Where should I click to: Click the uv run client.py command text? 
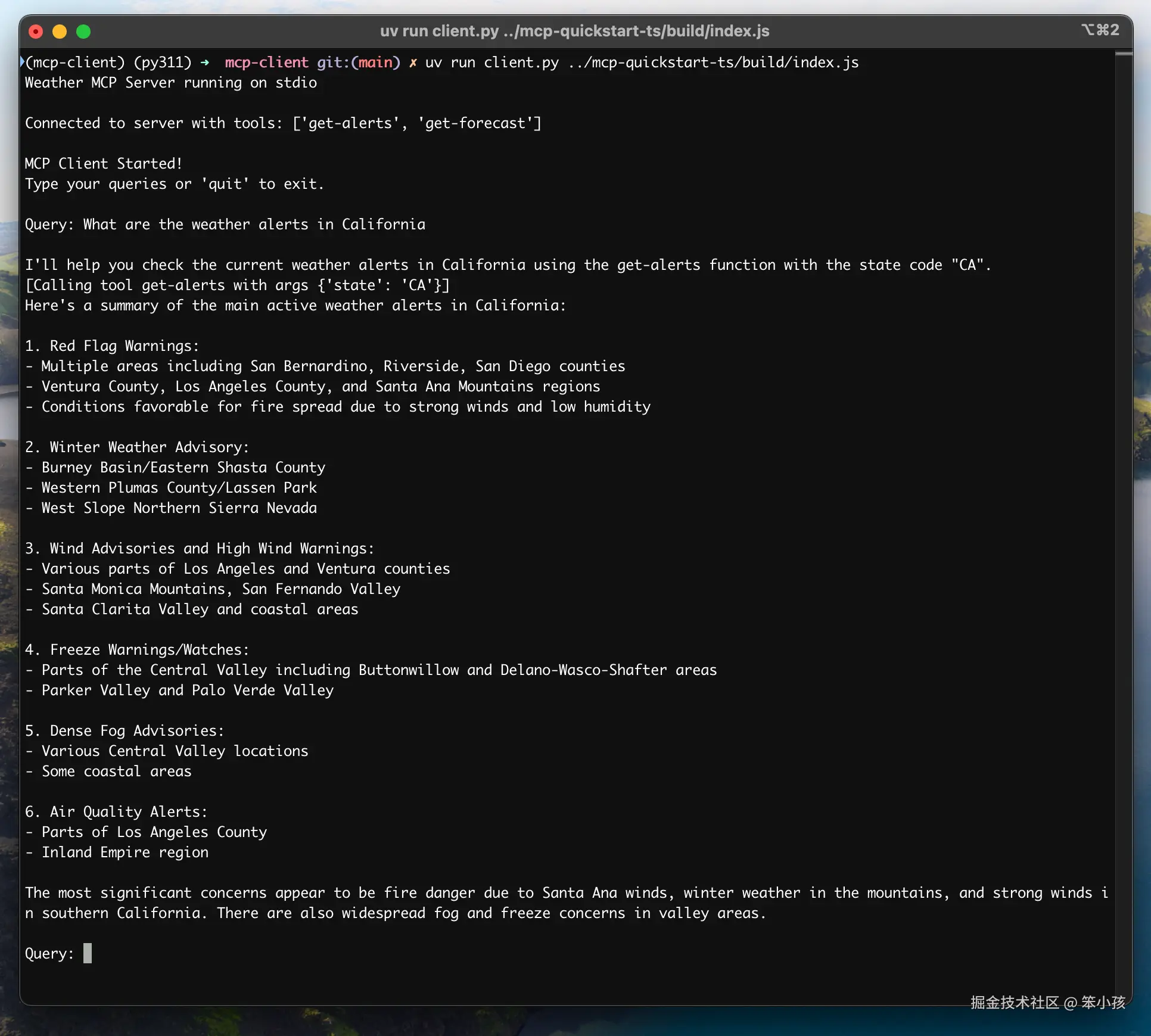click(x=491, y=62)
